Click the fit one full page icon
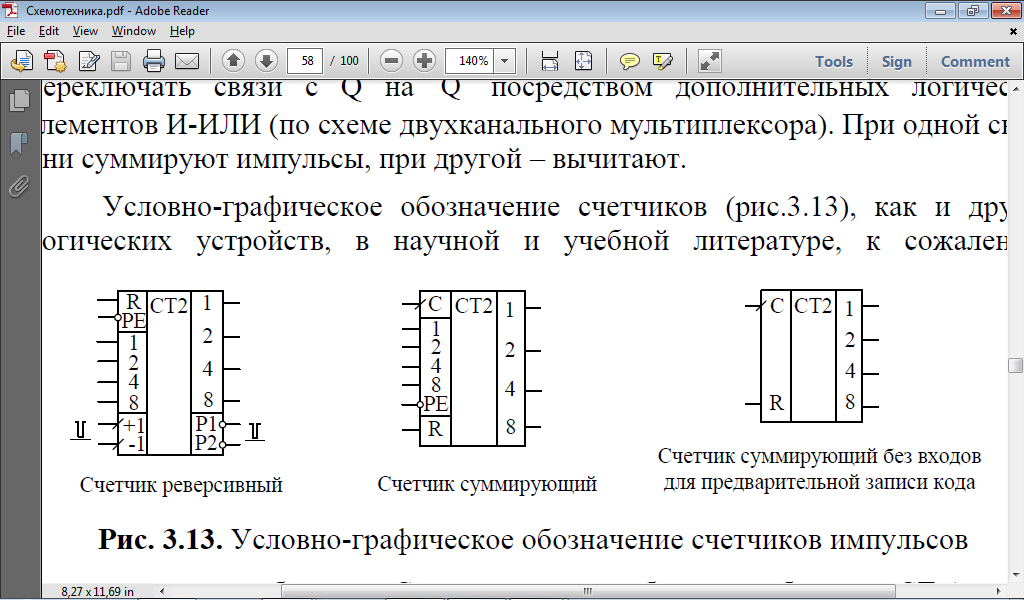The image size is (1024, 600). pyautogui.click(x=583, y=61)
